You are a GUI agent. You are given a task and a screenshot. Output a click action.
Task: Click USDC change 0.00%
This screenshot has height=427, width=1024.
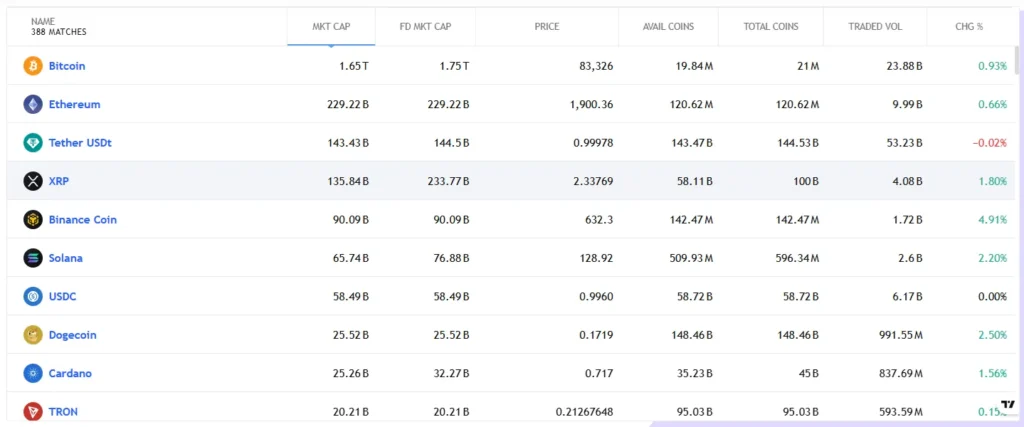pyautogui.click(x=993, y=296)
